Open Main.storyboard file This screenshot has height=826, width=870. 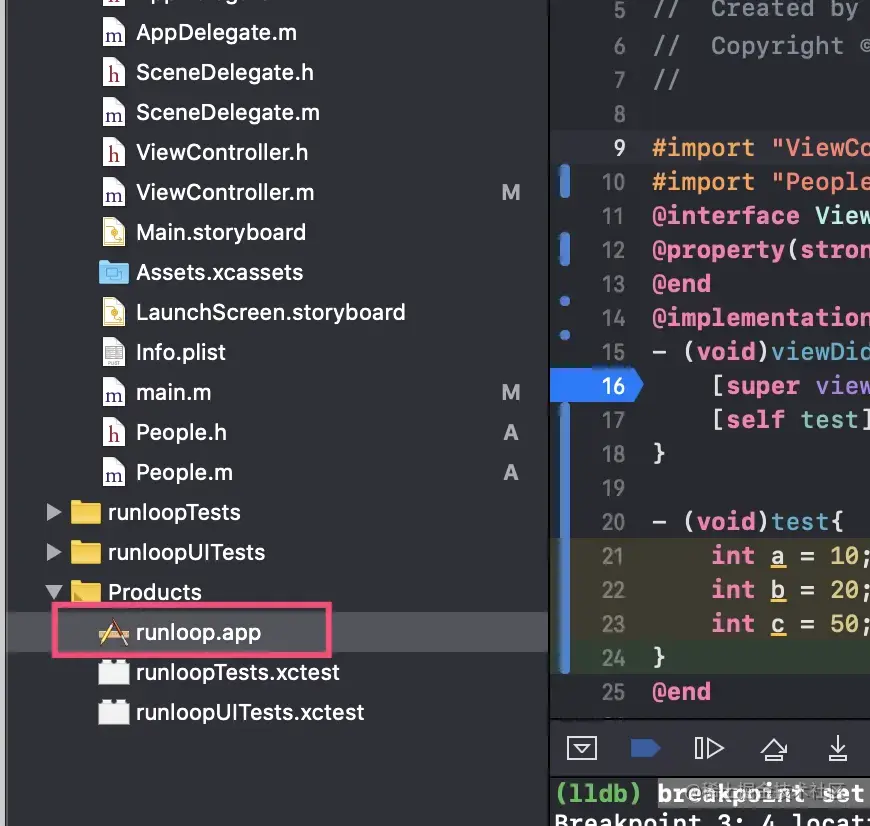221,232
